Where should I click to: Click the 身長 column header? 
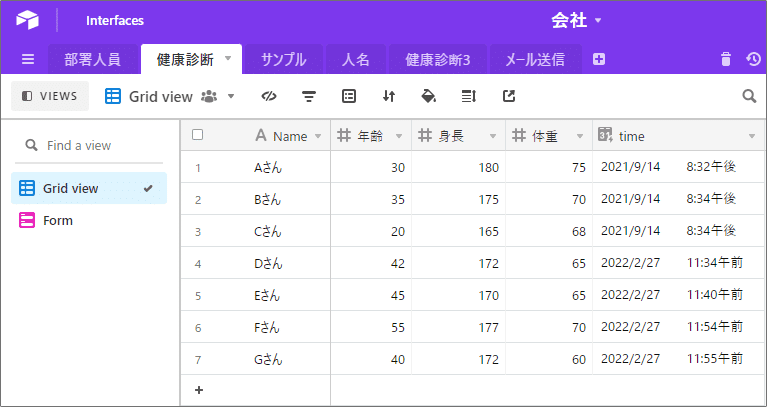[458, 136]
